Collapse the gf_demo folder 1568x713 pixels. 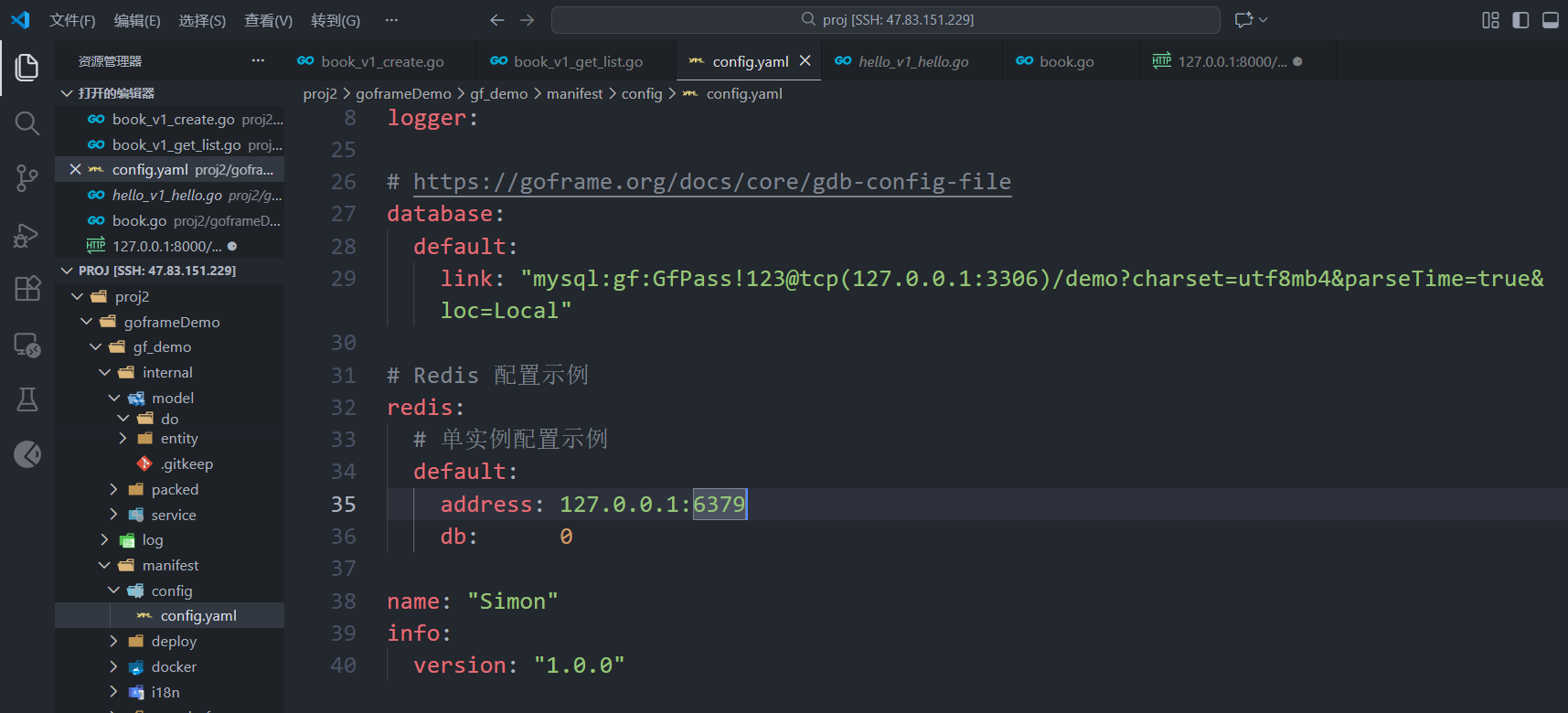tap(95, 346)
